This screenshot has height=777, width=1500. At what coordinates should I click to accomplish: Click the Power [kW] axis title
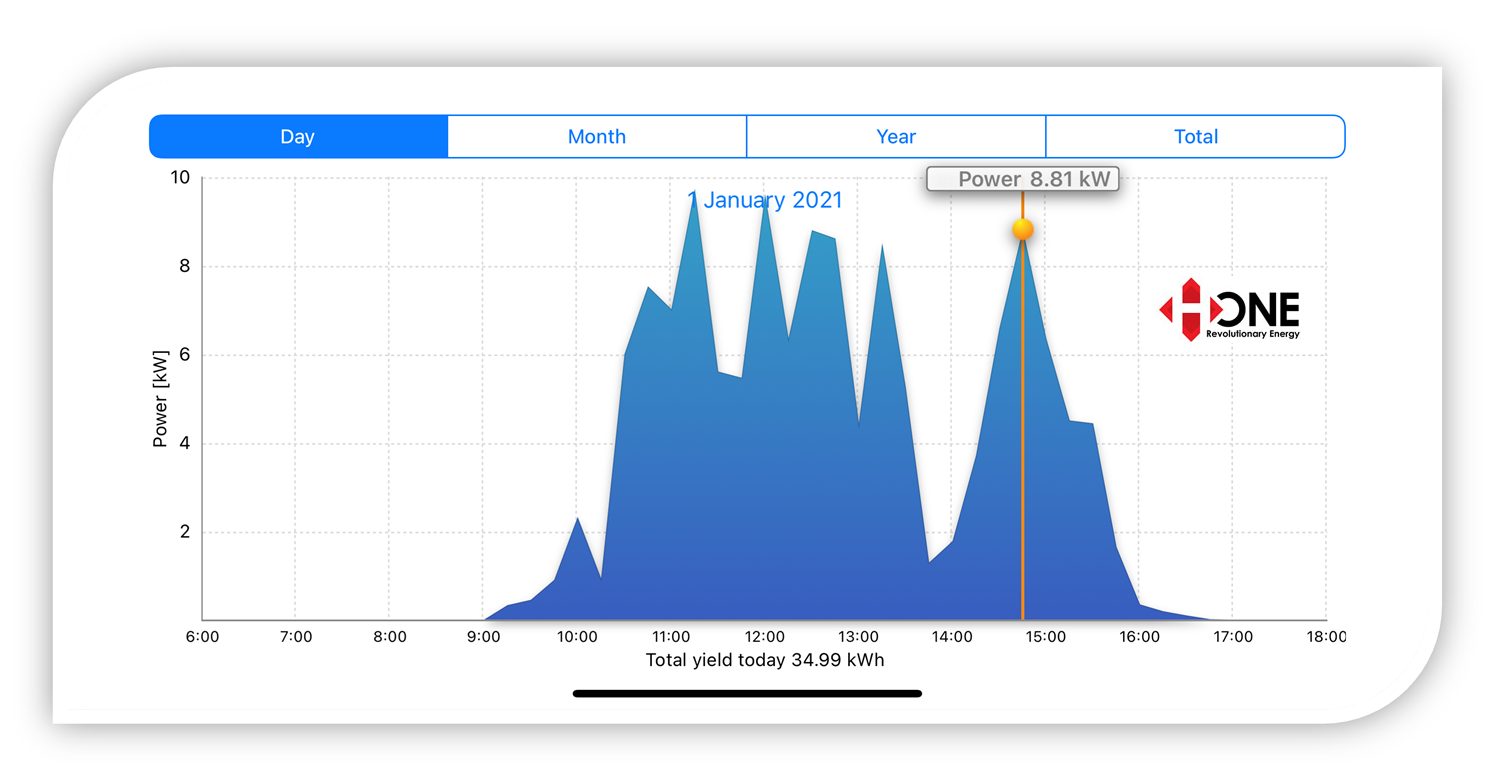160,398
